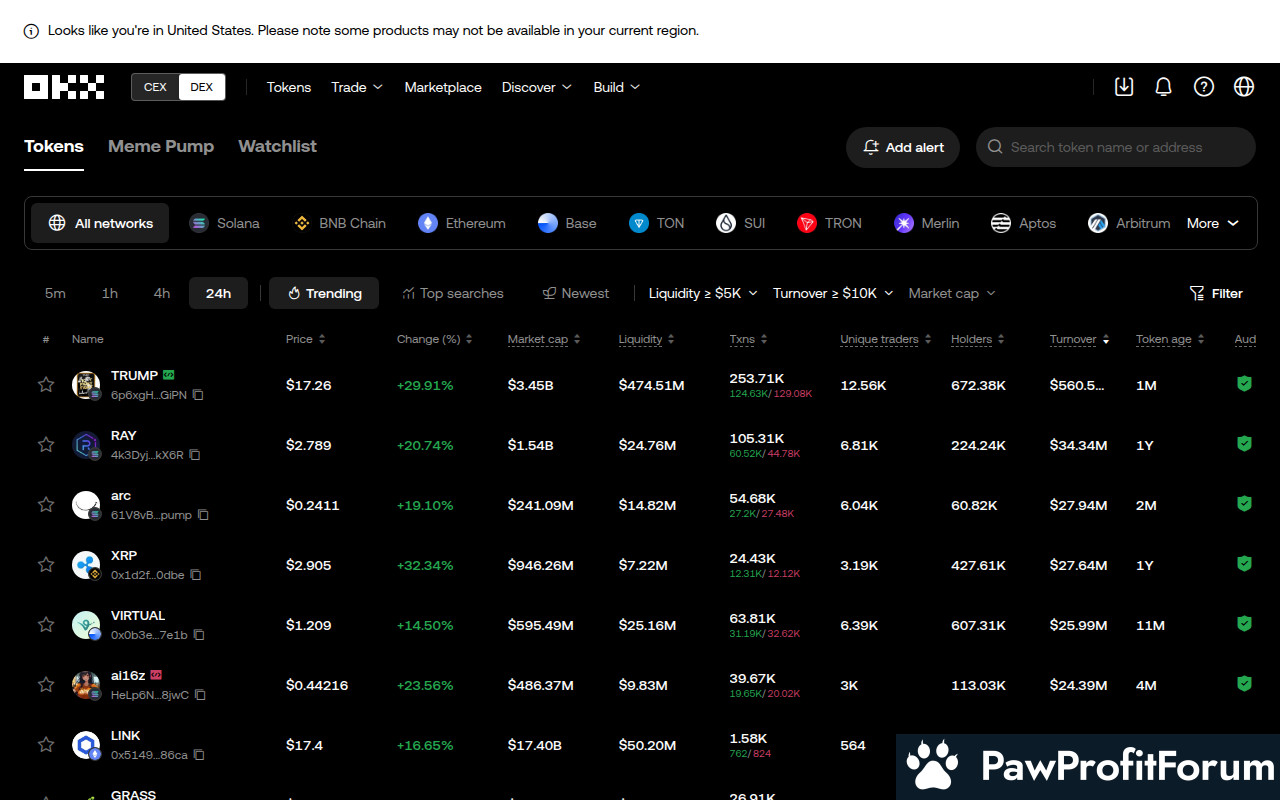Open Turnover ≥ $10K filter dropdown

click(x=833, y=293)
